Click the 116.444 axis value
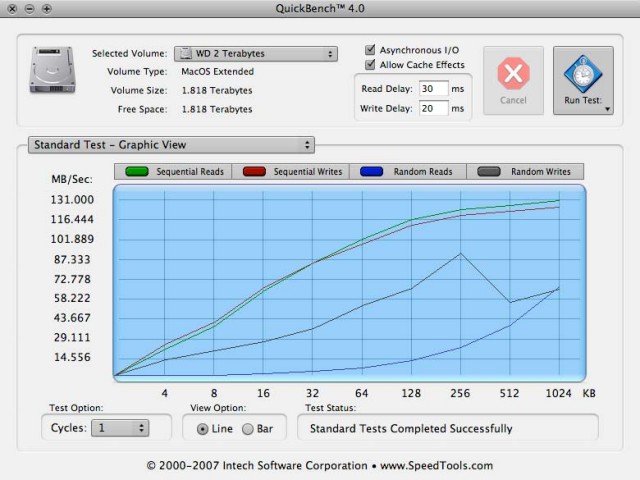Screen dimensions: 640x480 click(72, 219)
